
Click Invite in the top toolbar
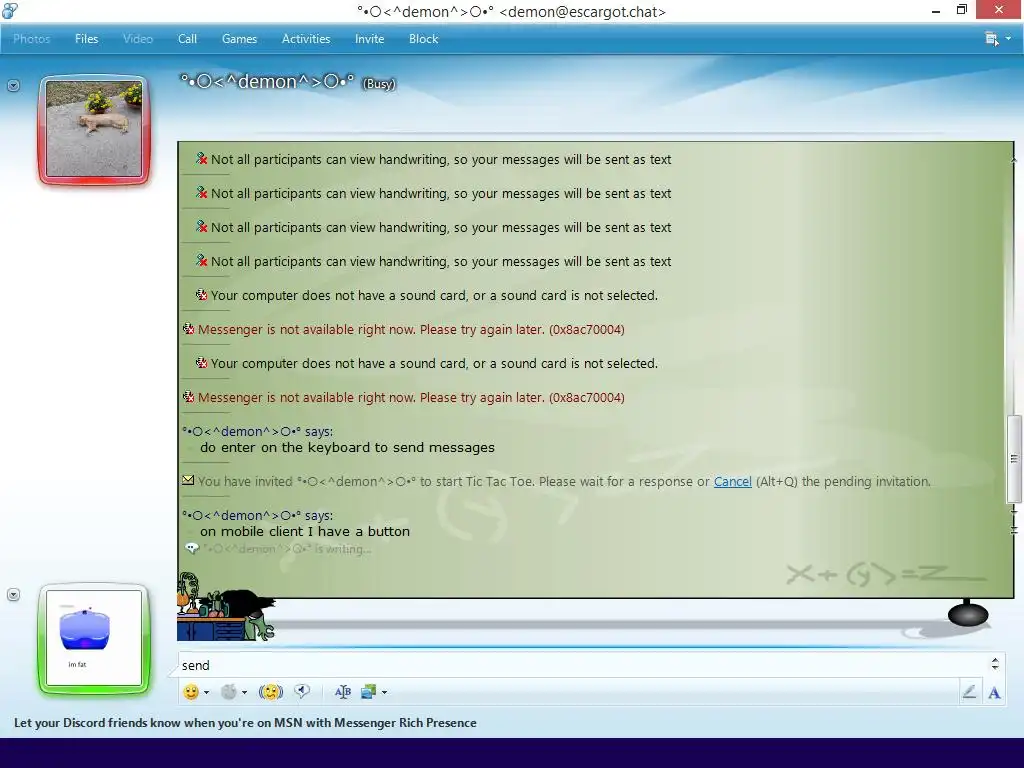tap(369, 39)
